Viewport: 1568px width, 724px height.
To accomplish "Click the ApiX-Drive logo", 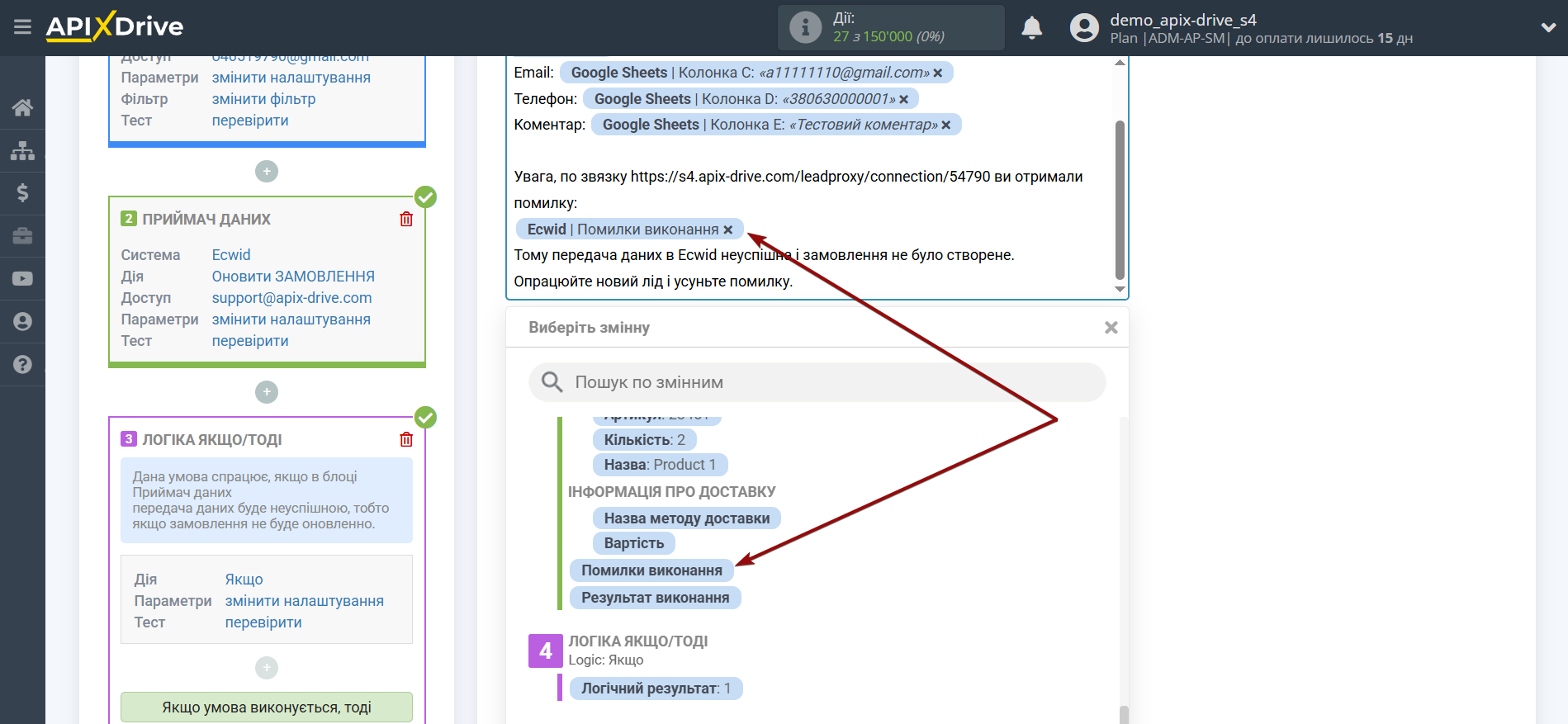I will click(x=115, y=26).
